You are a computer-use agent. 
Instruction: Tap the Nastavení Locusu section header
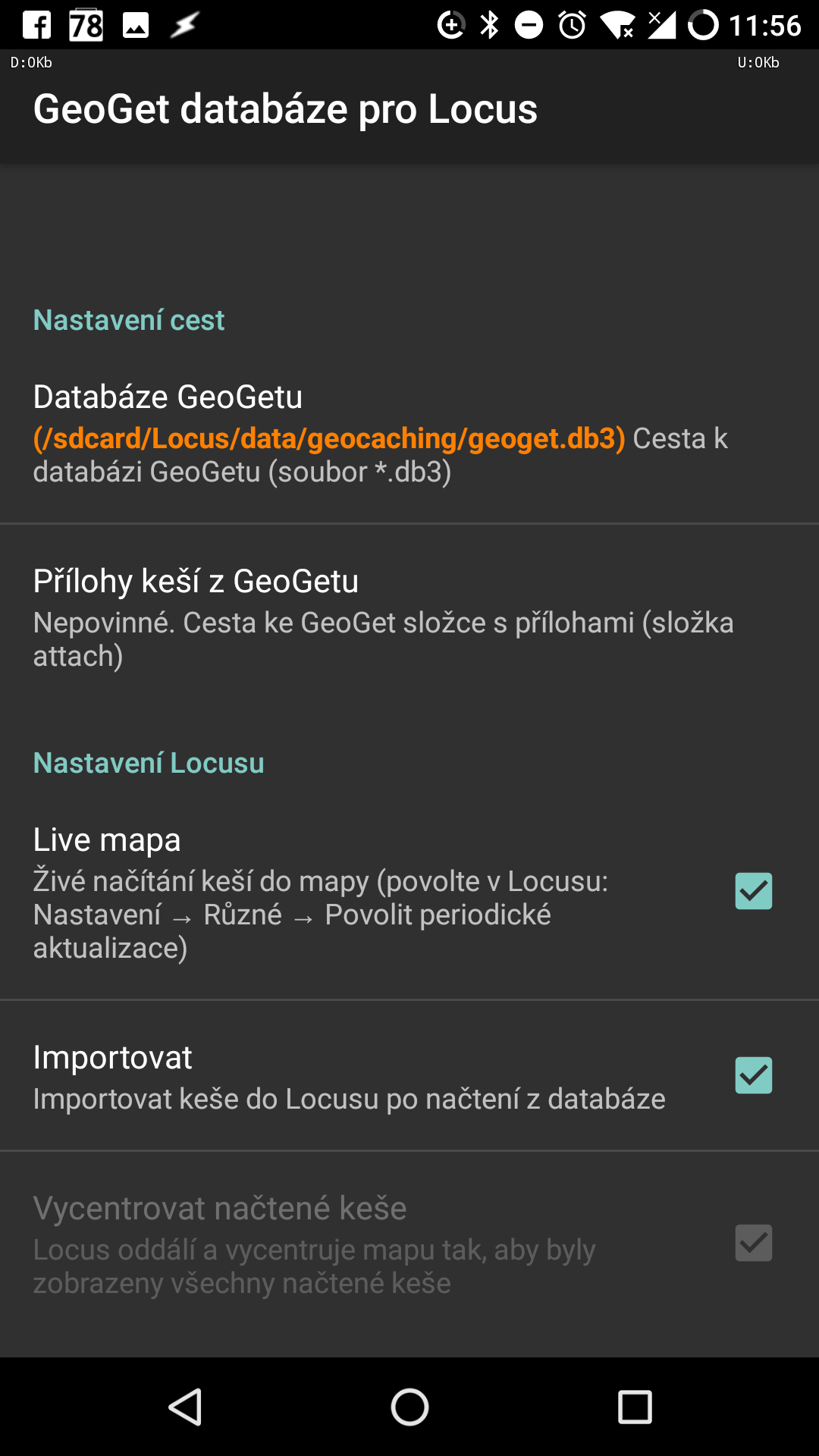coord(149,763)
